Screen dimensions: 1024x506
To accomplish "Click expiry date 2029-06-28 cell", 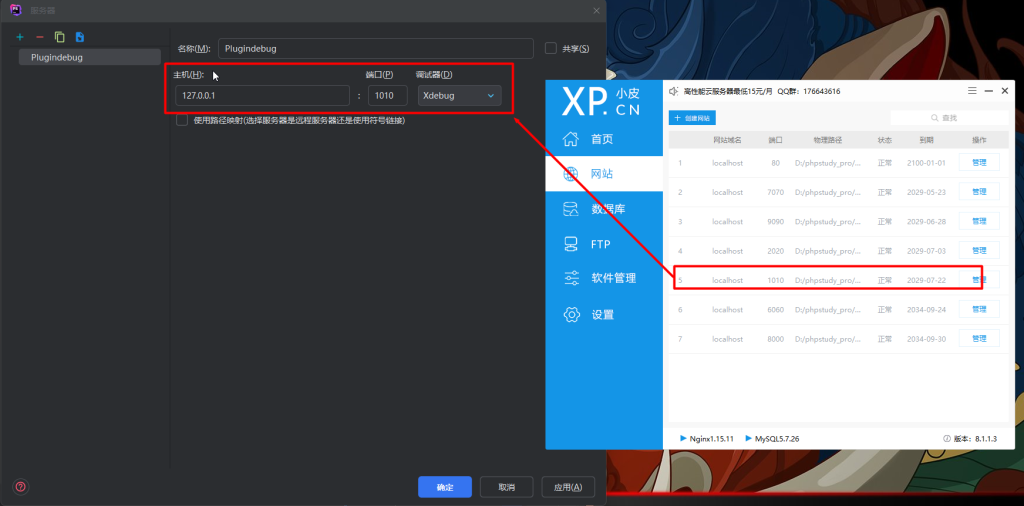I will tap(926, 221).
